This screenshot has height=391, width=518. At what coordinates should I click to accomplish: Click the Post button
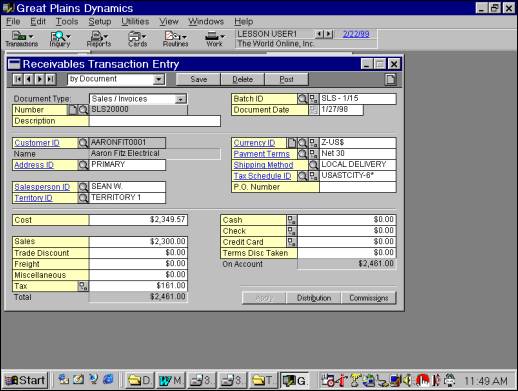click(286, 79)
